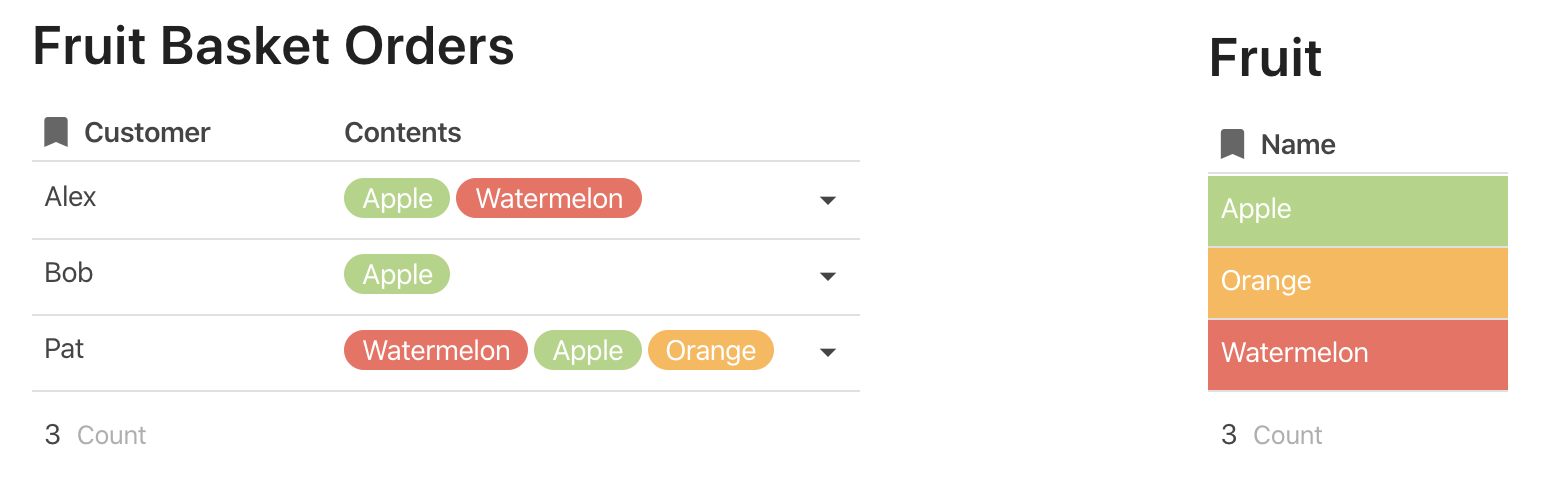The width and height of the screenshot is (1562, 482).
Task: Click the Apple tag in Alex's row
Action: pos(397,198)
